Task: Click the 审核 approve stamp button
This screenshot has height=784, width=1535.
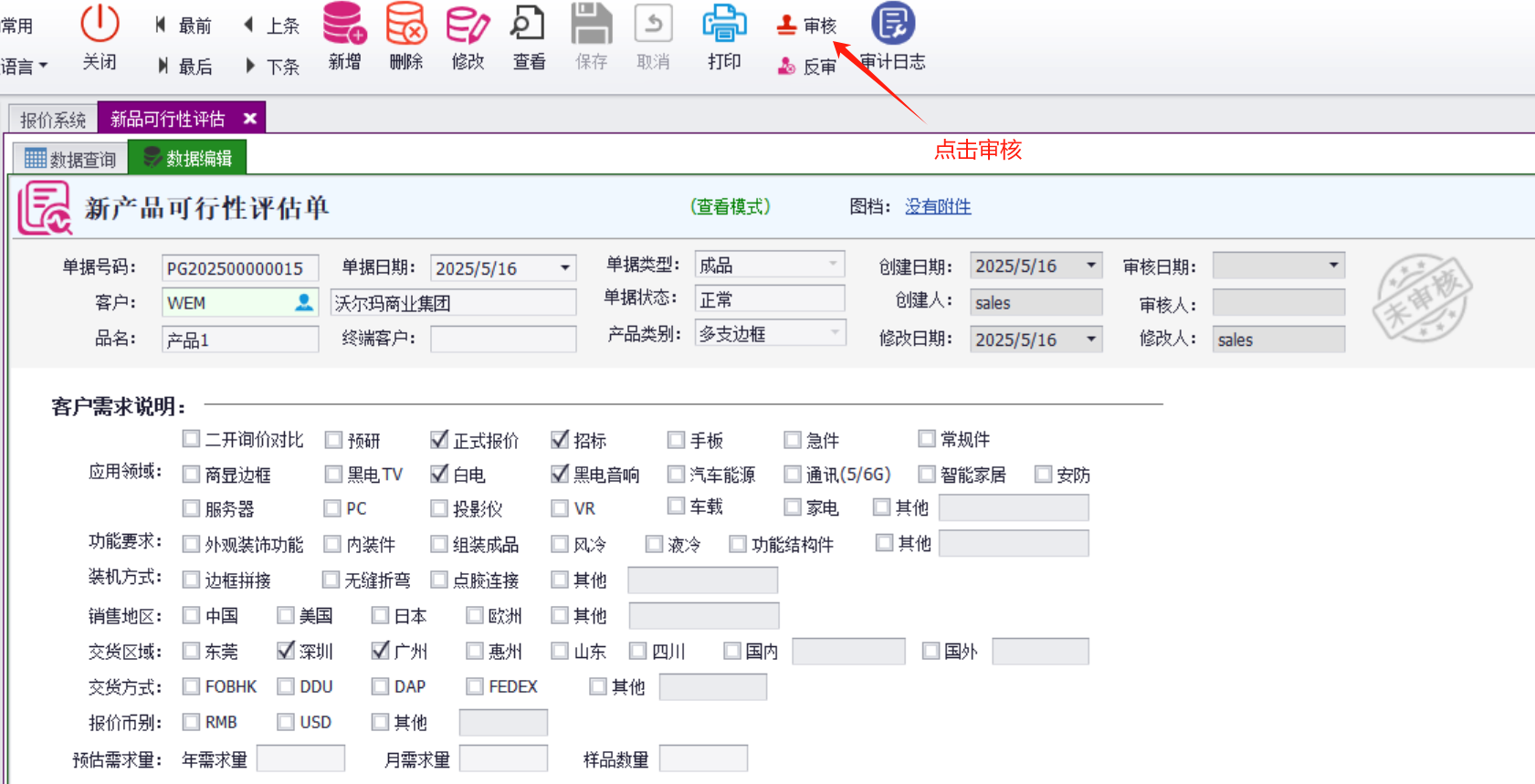Action: coord(807,26)
